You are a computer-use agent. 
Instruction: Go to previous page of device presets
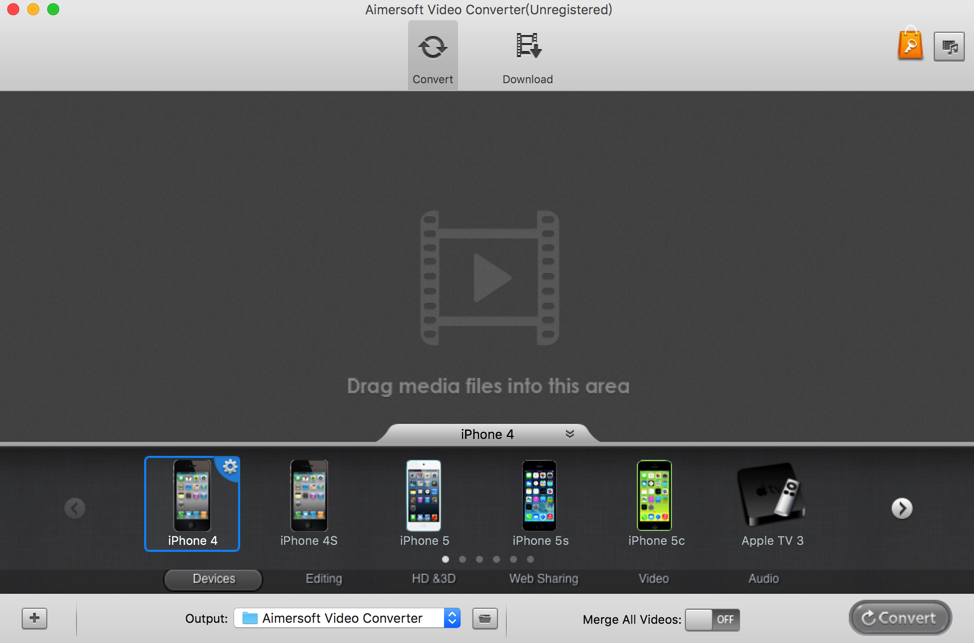[x=75, y=508]
